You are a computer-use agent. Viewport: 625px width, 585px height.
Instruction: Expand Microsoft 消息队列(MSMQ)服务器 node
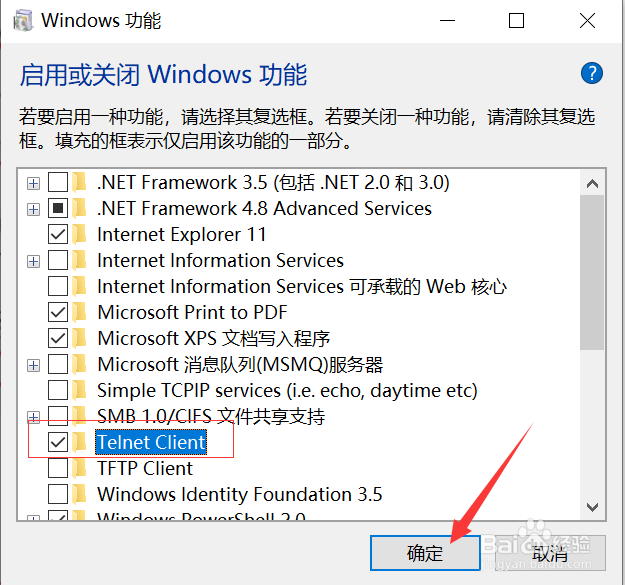pyautogui.click(x=34, y=365)
